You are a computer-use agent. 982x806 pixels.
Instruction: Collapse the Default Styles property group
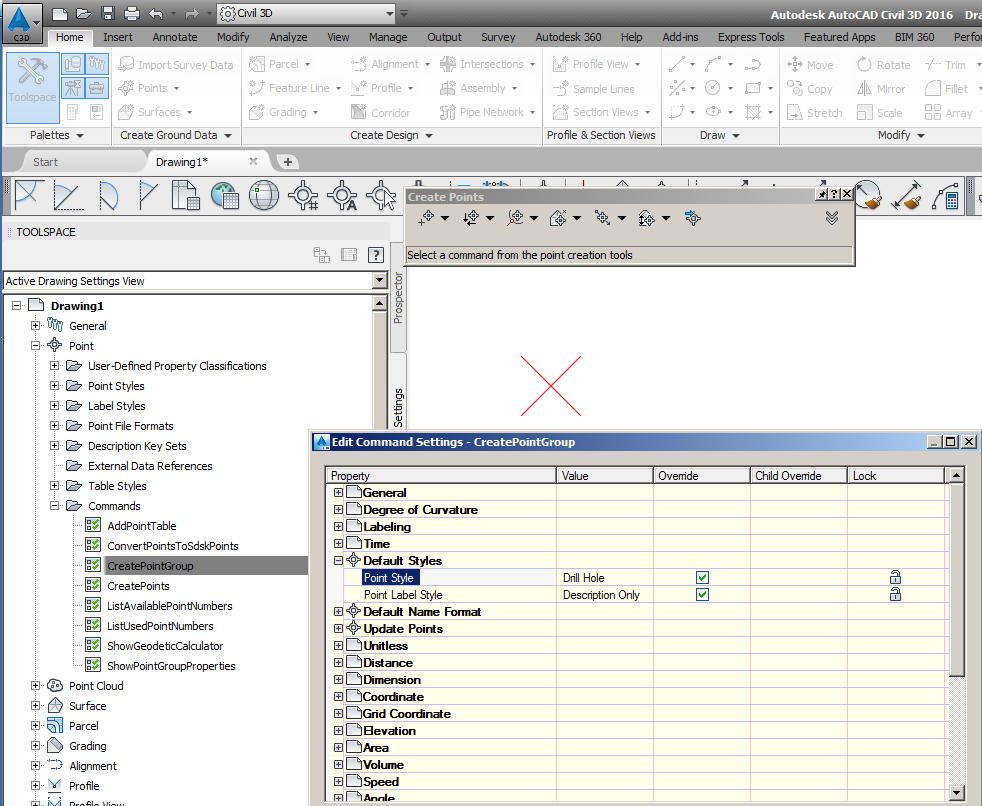pos(338,561)
